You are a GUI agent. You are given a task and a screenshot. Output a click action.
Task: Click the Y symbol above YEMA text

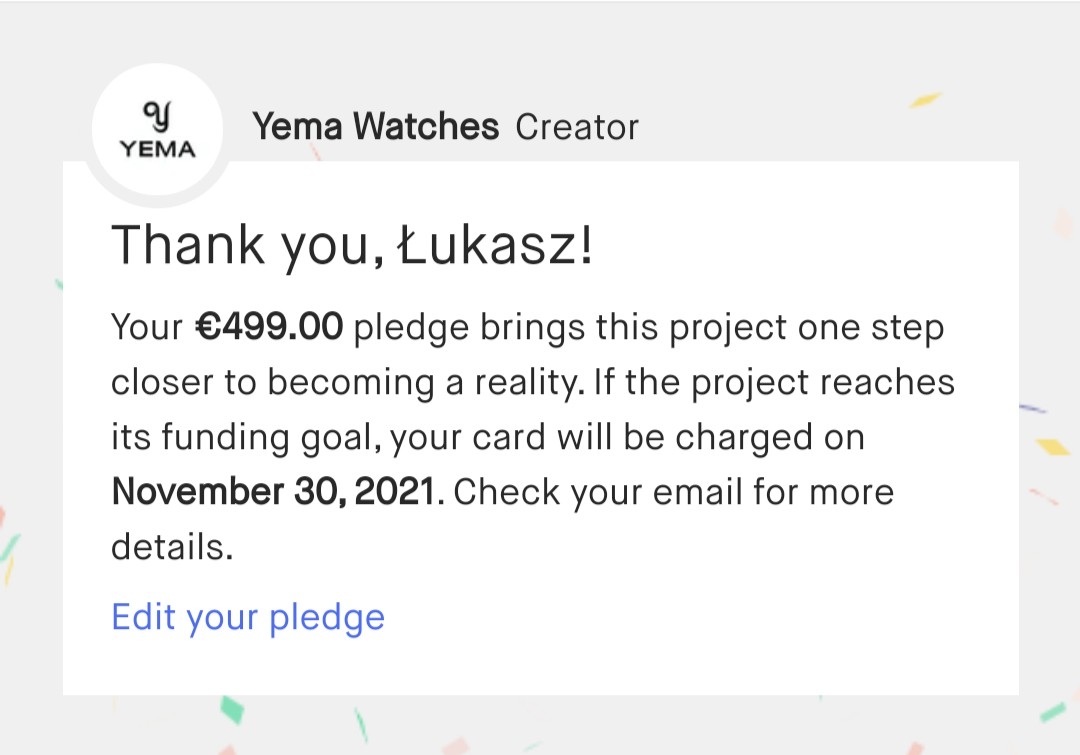point(157,115)
